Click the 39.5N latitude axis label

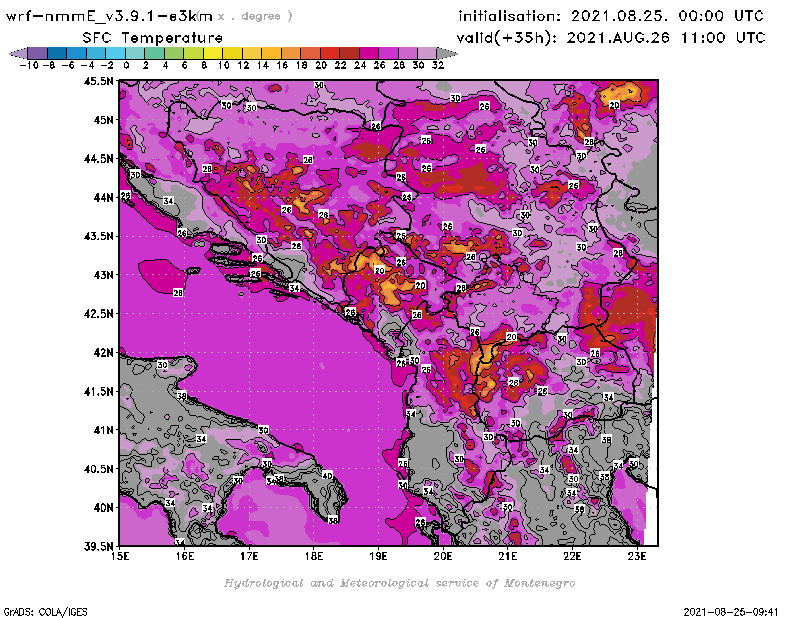coord(98,547)
